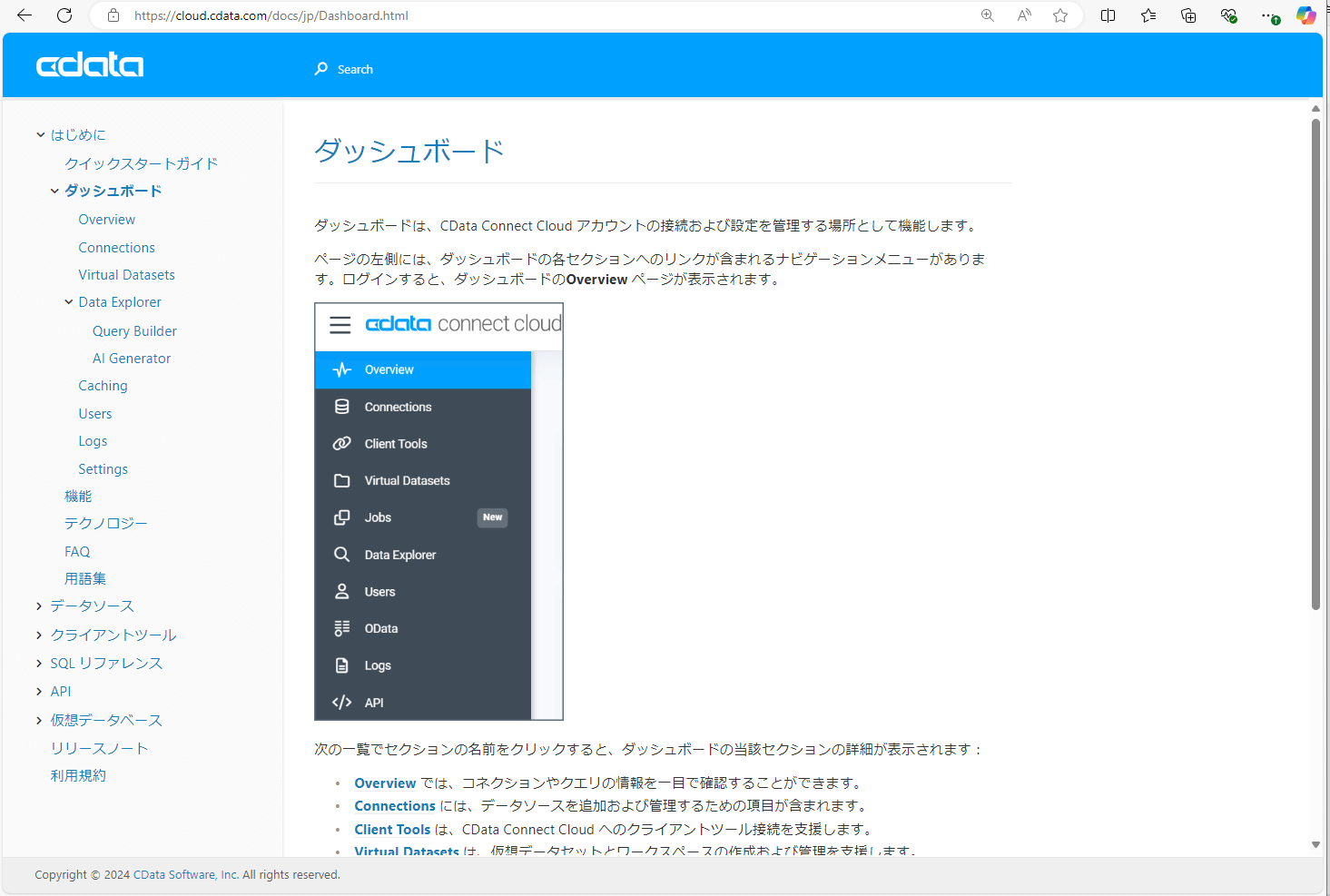1330x896 pixels.
Task: Expand the SQL リファレンス section
Action: point(39,664)
